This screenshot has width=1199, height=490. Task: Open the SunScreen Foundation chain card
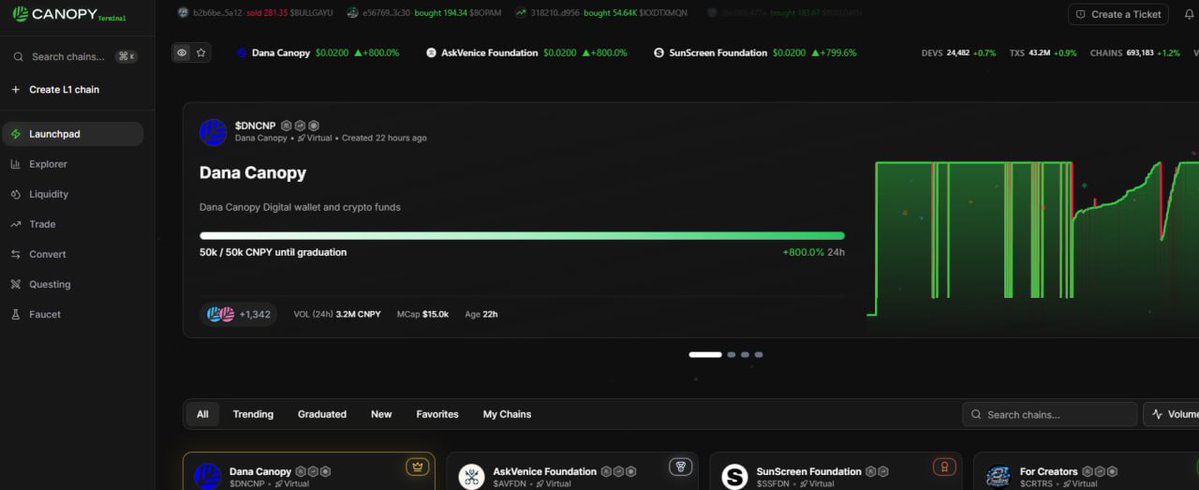(836, 471)
